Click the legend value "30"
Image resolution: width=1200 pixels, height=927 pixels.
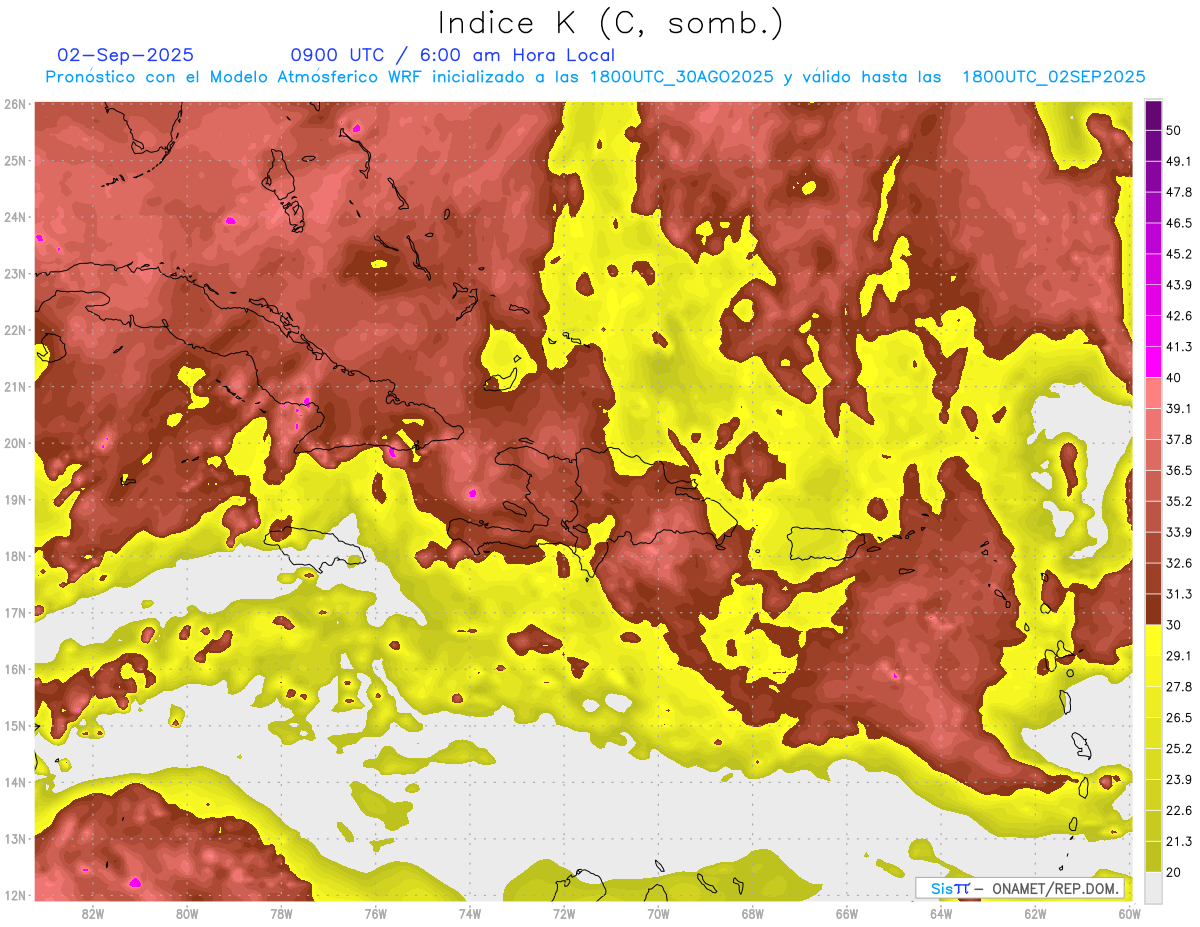coord(1175,624)
